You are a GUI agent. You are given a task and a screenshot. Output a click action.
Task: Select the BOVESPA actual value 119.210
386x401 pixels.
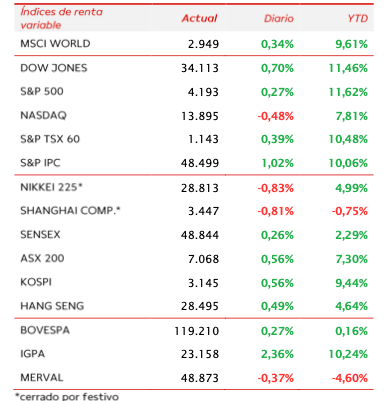[196, 331]
